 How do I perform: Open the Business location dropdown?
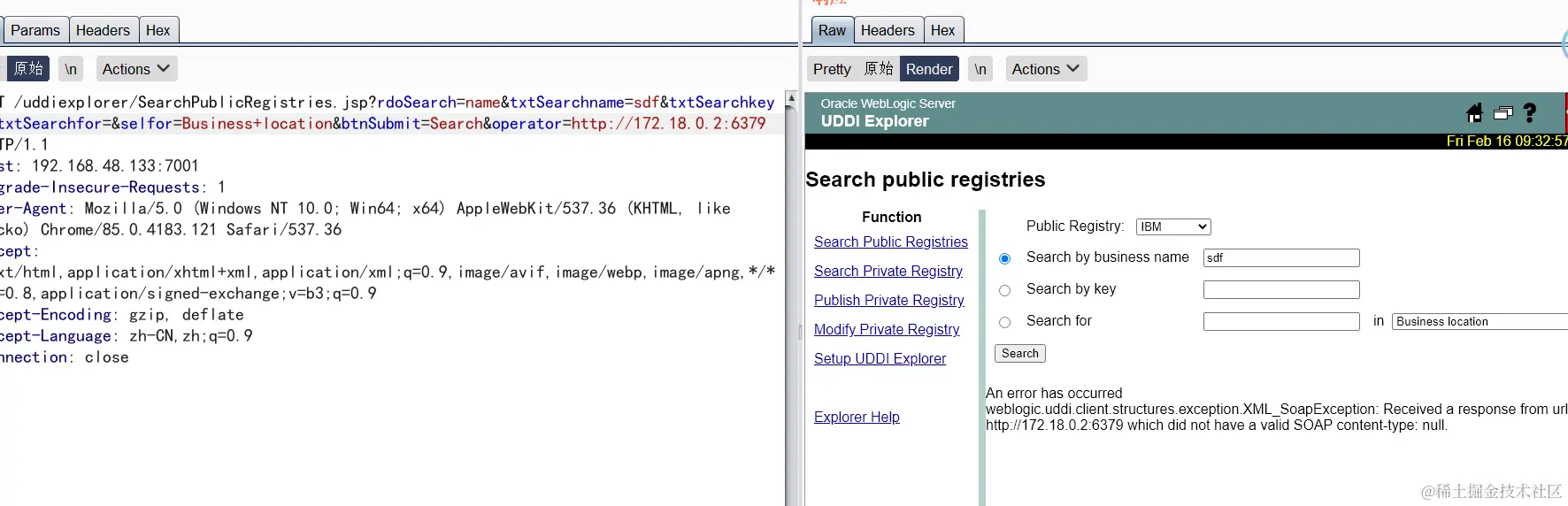pos(1480,322)
